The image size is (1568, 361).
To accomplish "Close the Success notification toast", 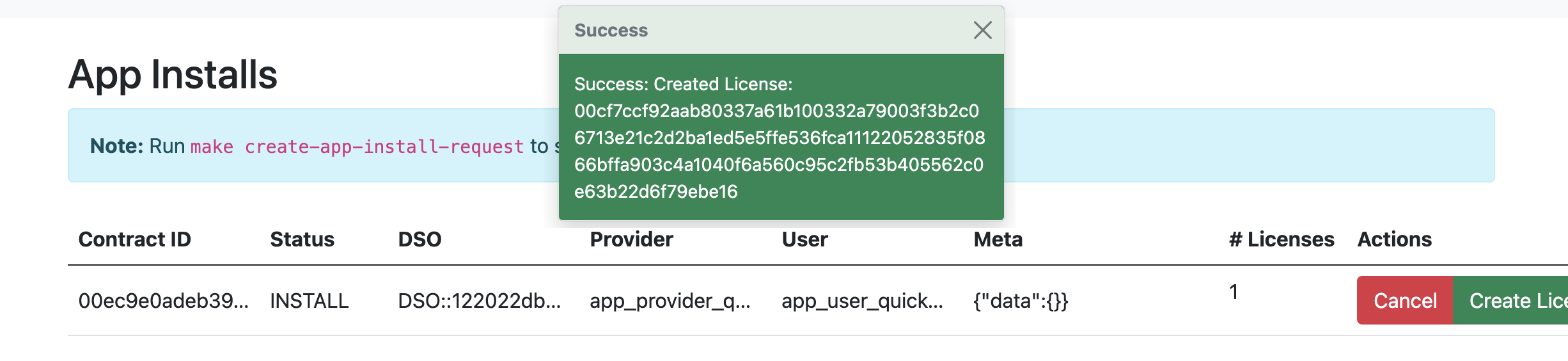I will click(x=982, y=30).
